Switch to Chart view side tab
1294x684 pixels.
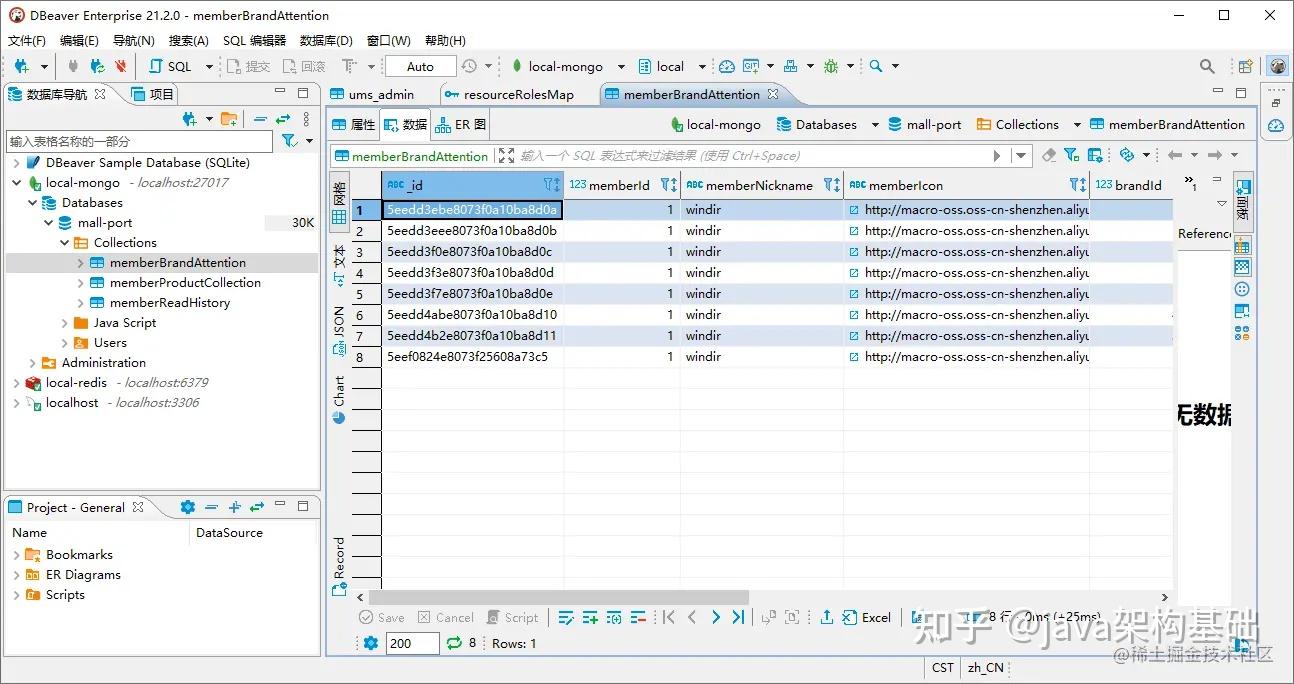[x=339, y=400]
